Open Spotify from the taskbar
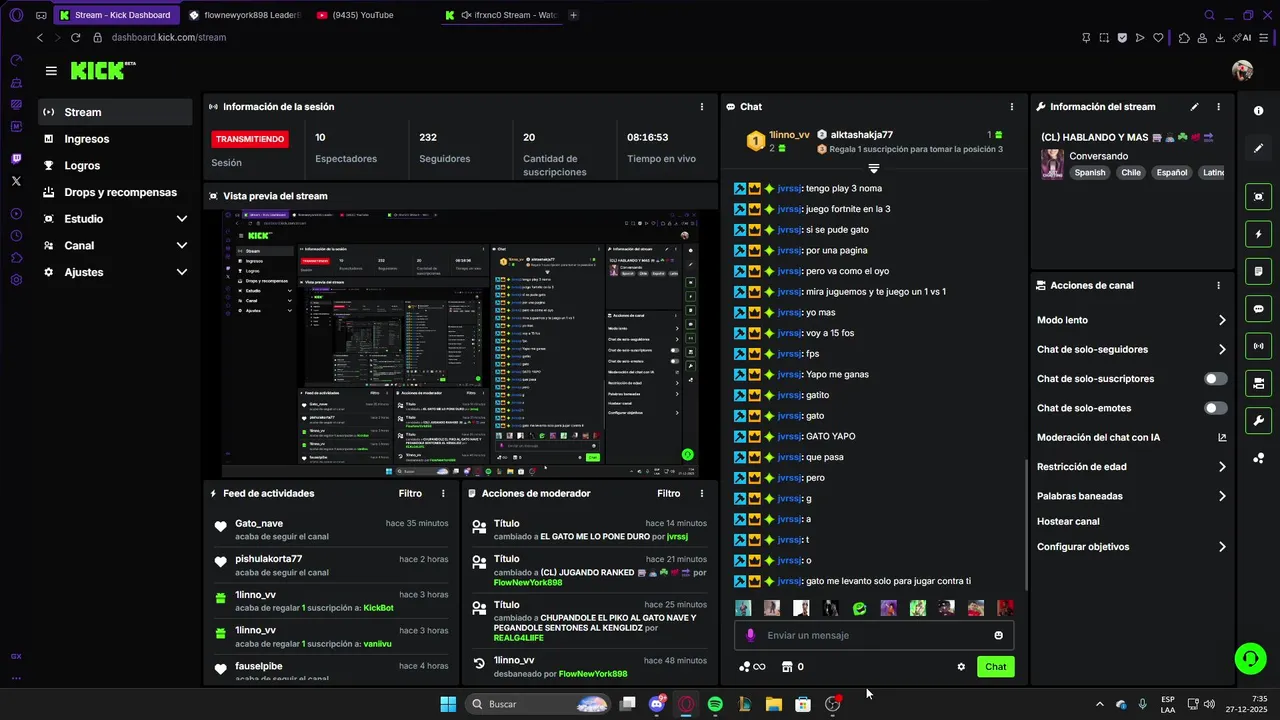 pos(715,704)
